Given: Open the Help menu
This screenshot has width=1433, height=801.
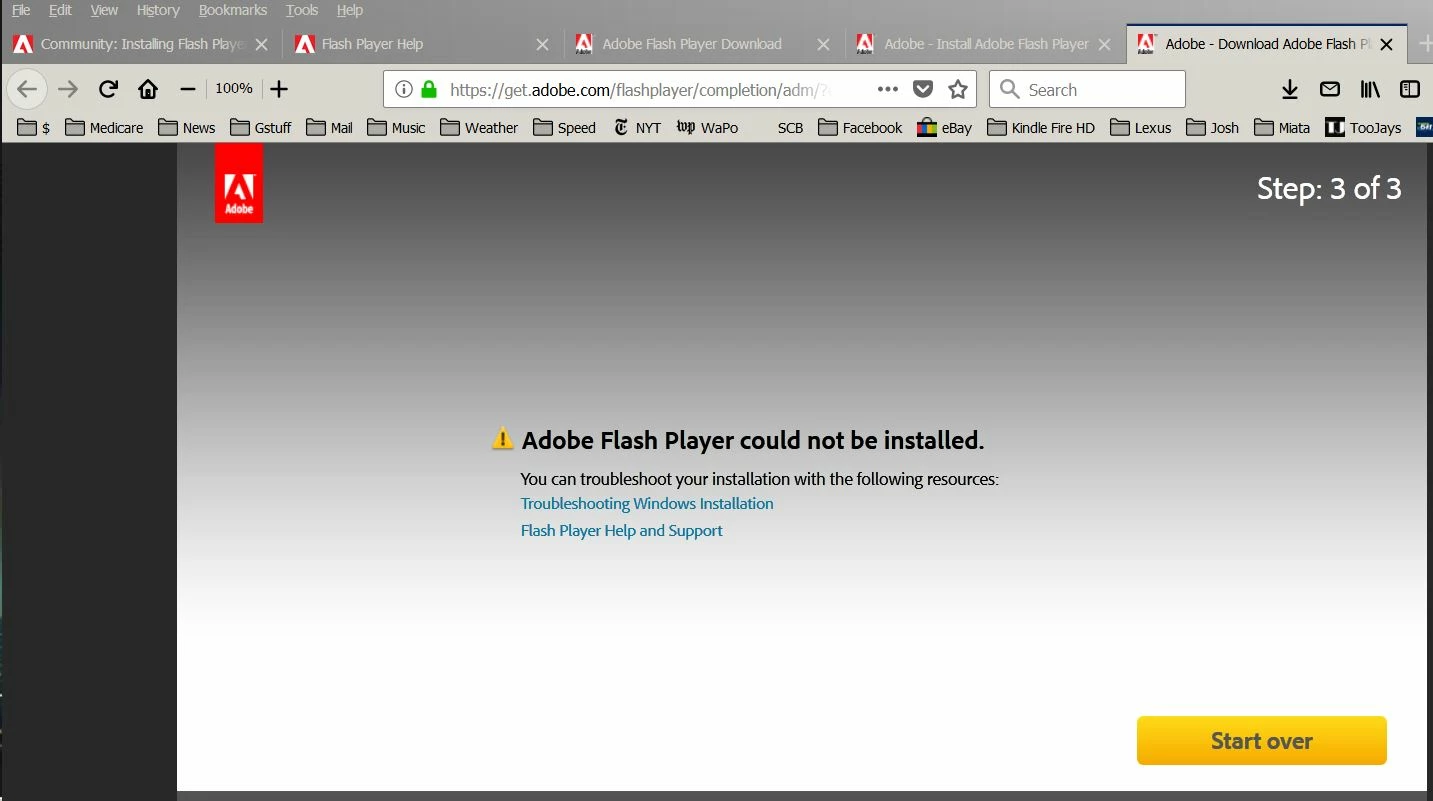Looking at the screenshot, I should click(350, 10).
